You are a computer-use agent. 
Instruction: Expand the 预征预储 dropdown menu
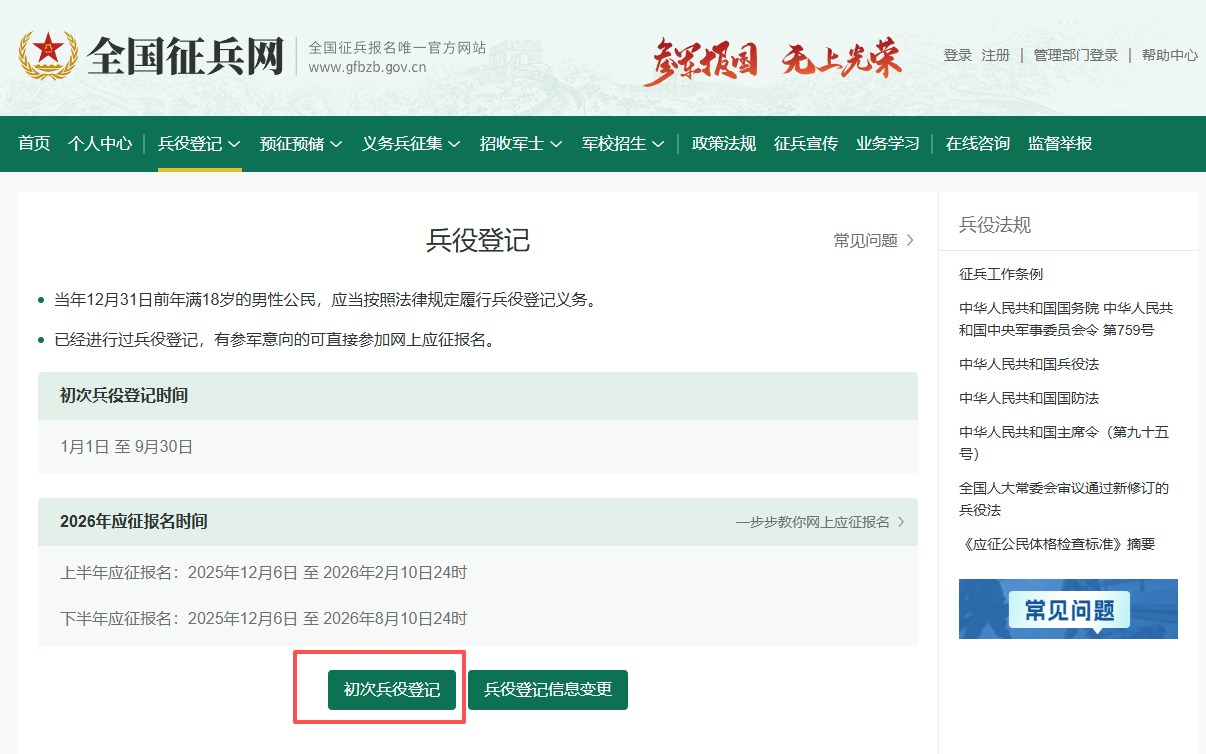(x=301, y=144)
